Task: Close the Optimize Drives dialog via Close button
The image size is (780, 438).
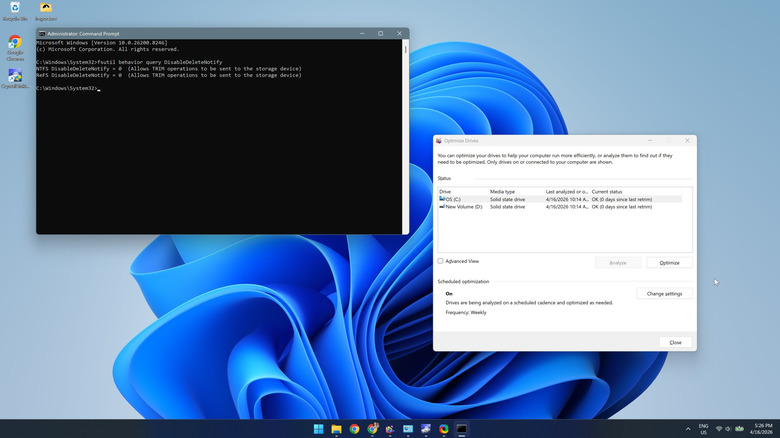Action: (676, 342)
